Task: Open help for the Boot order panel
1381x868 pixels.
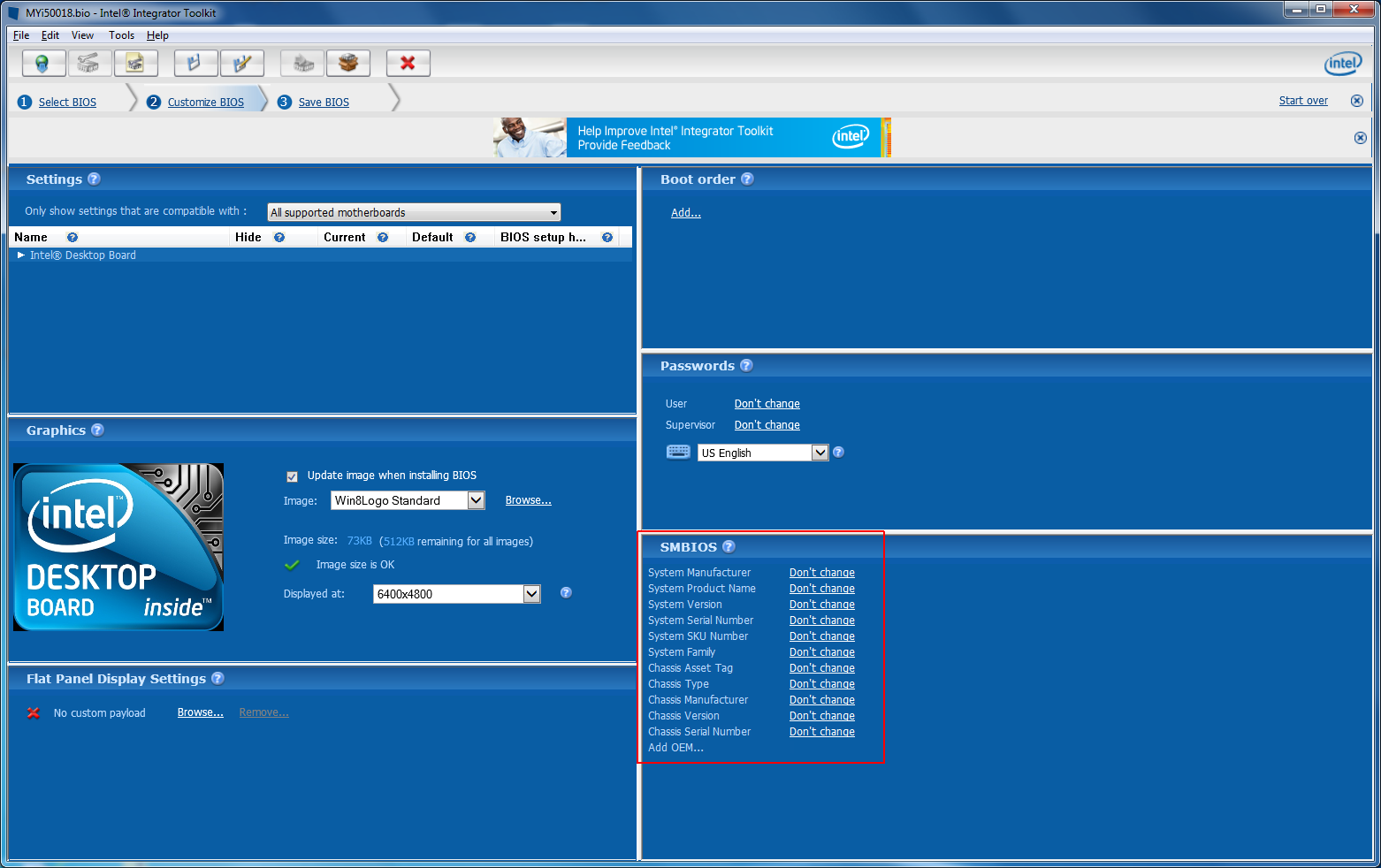Action: 747,179
